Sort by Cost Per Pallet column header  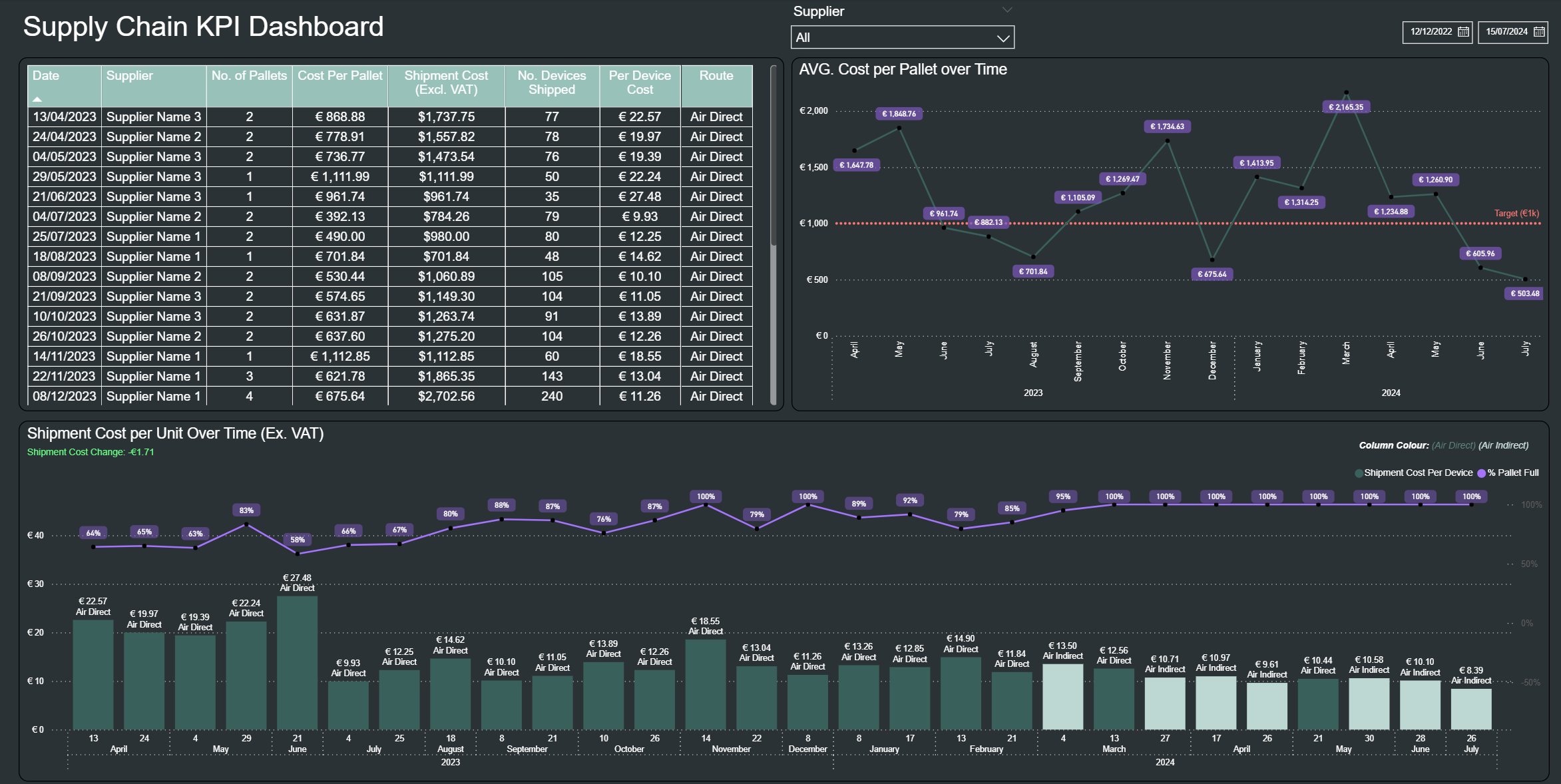(x=339, y=76)
